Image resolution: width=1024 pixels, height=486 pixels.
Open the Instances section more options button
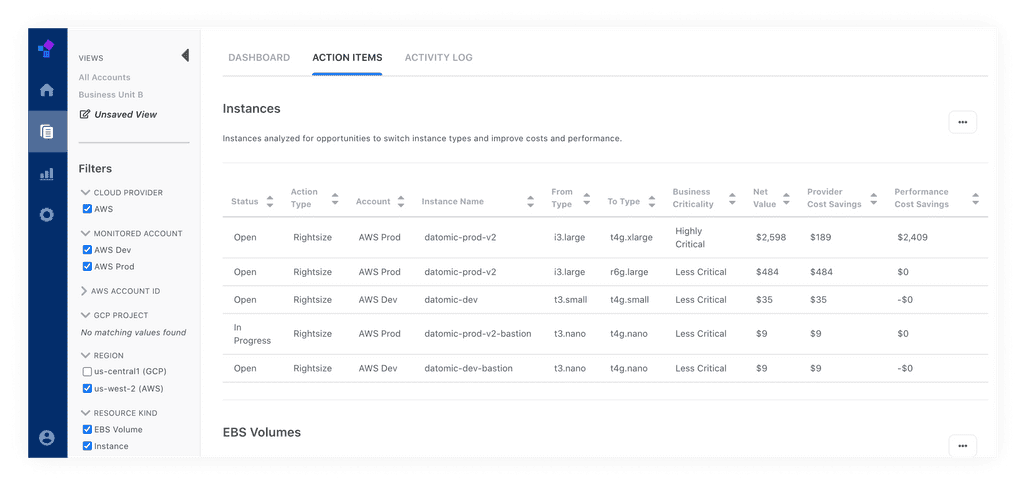pyautogui.click(x=962, y=122)
